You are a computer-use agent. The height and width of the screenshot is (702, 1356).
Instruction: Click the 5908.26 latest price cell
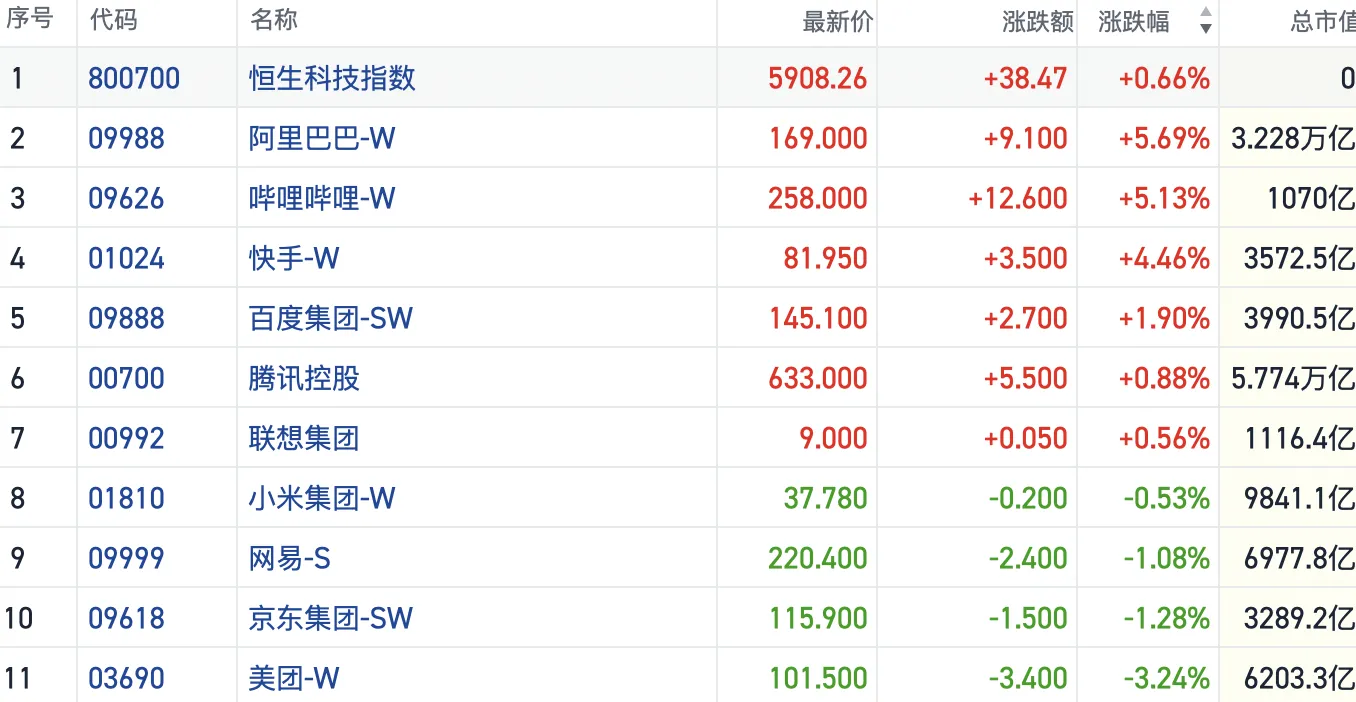(x=817, y=78)
